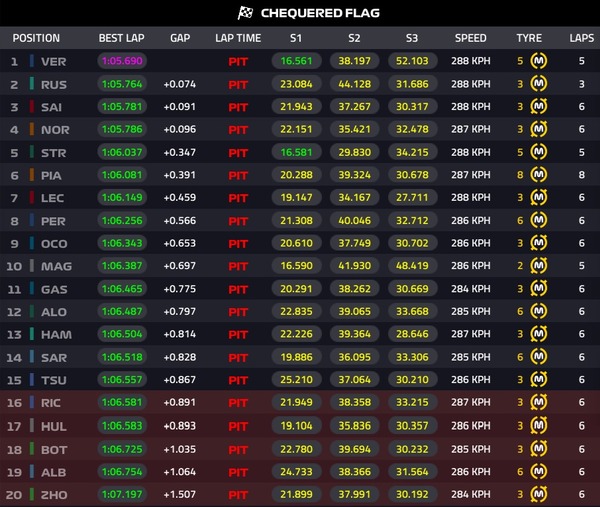The height and width of the screenshot is (507, 600).
Task: Click VER's medium tyre icon
Action: pyautogui.click(x=538, y=61)
